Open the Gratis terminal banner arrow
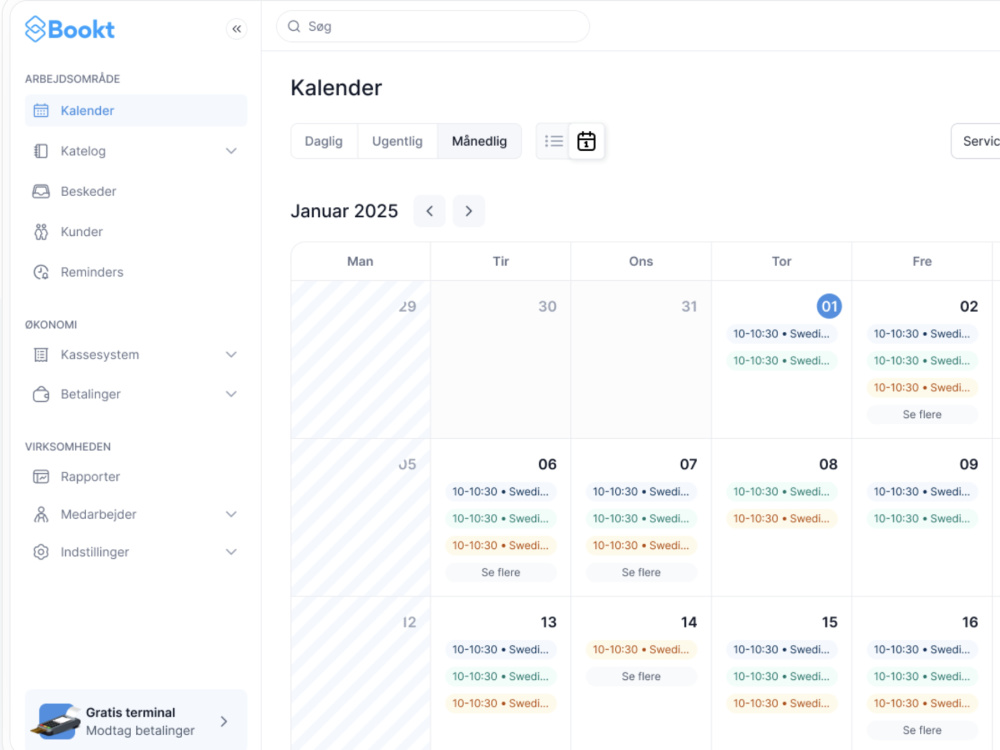 [x=224, y=721]
